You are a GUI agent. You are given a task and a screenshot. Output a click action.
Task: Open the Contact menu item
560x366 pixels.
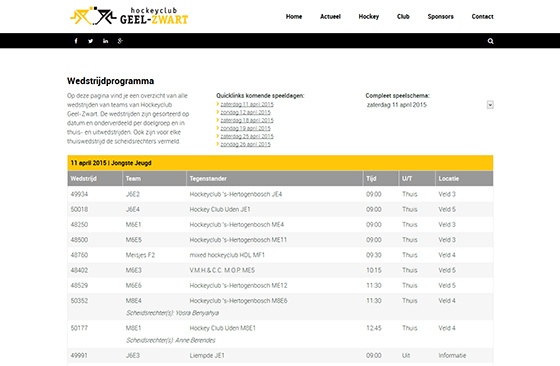(x=482, y=16)
